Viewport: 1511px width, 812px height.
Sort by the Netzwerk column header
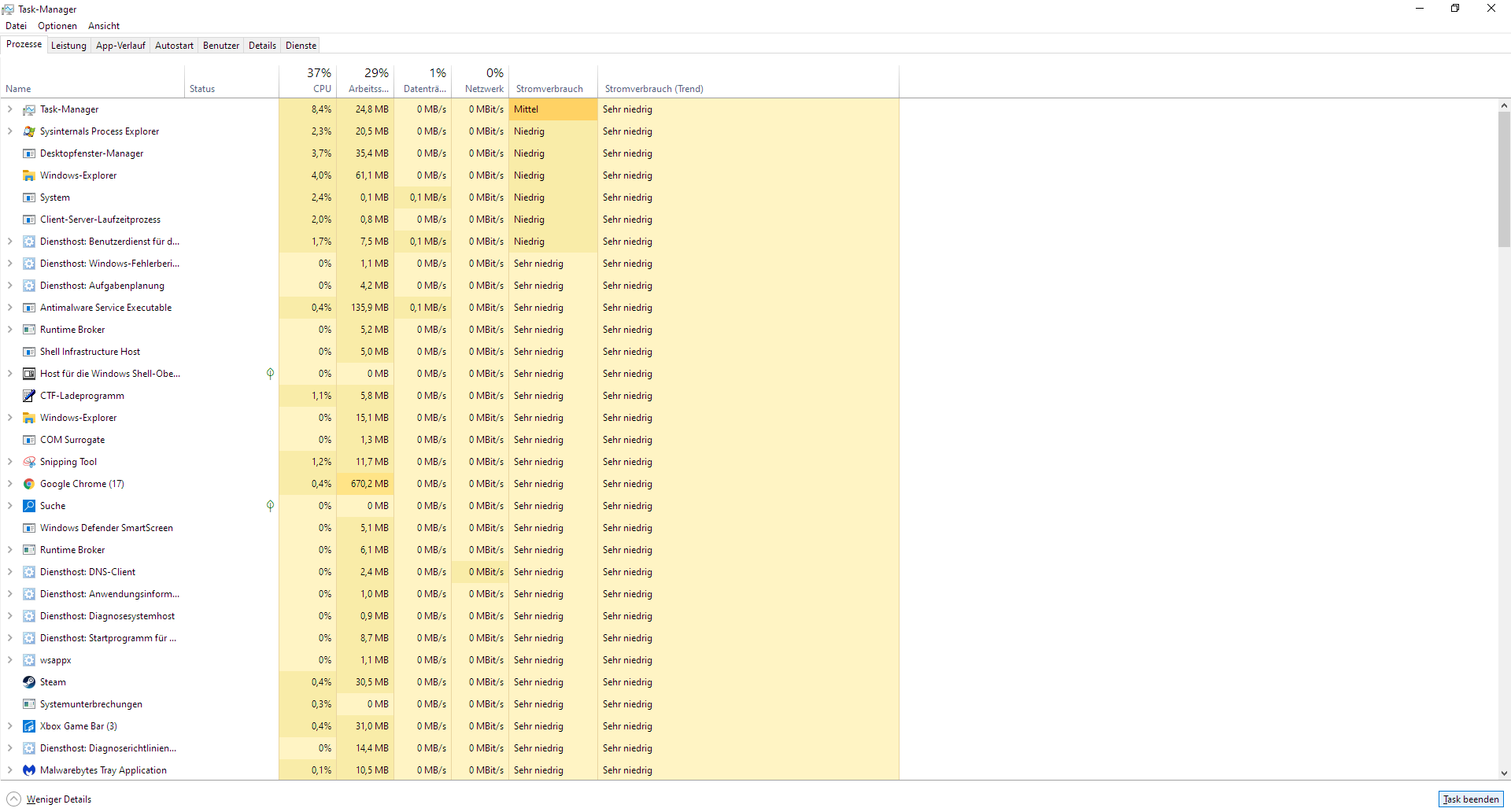coord(480,81)
